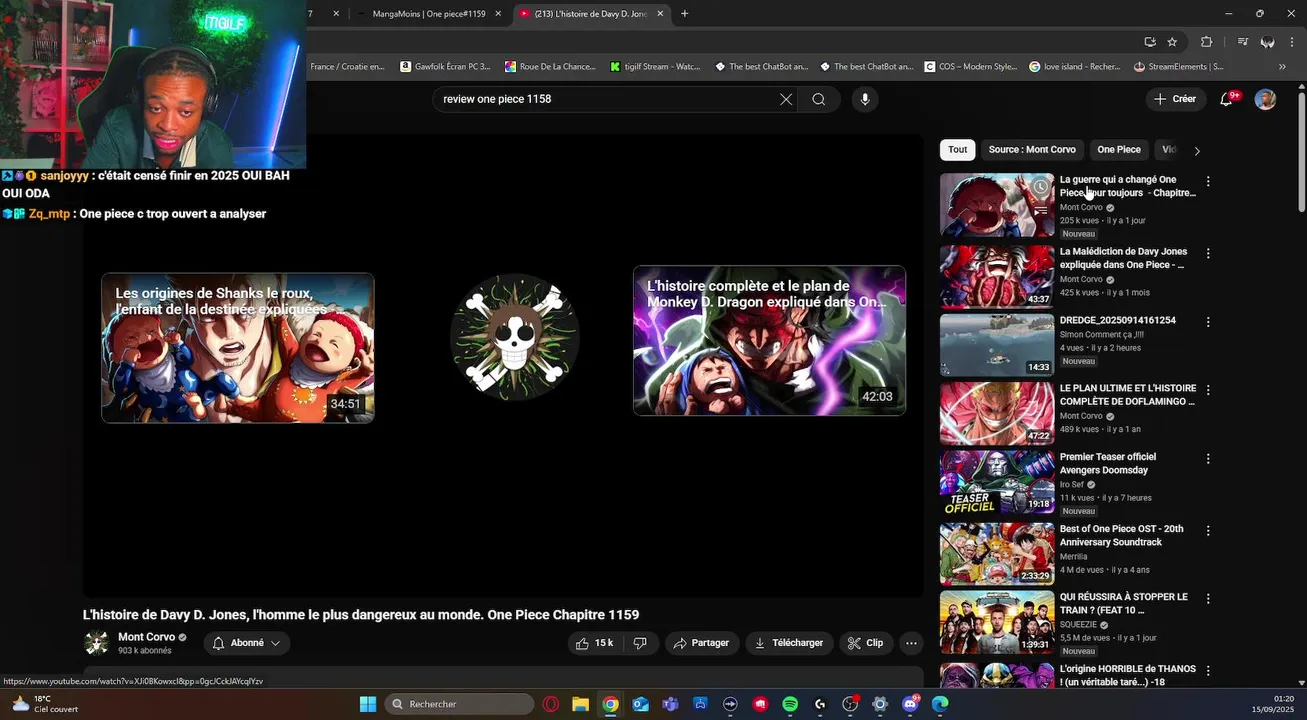
Task: Clear the YouTube search box text
Action: point(786,99)
